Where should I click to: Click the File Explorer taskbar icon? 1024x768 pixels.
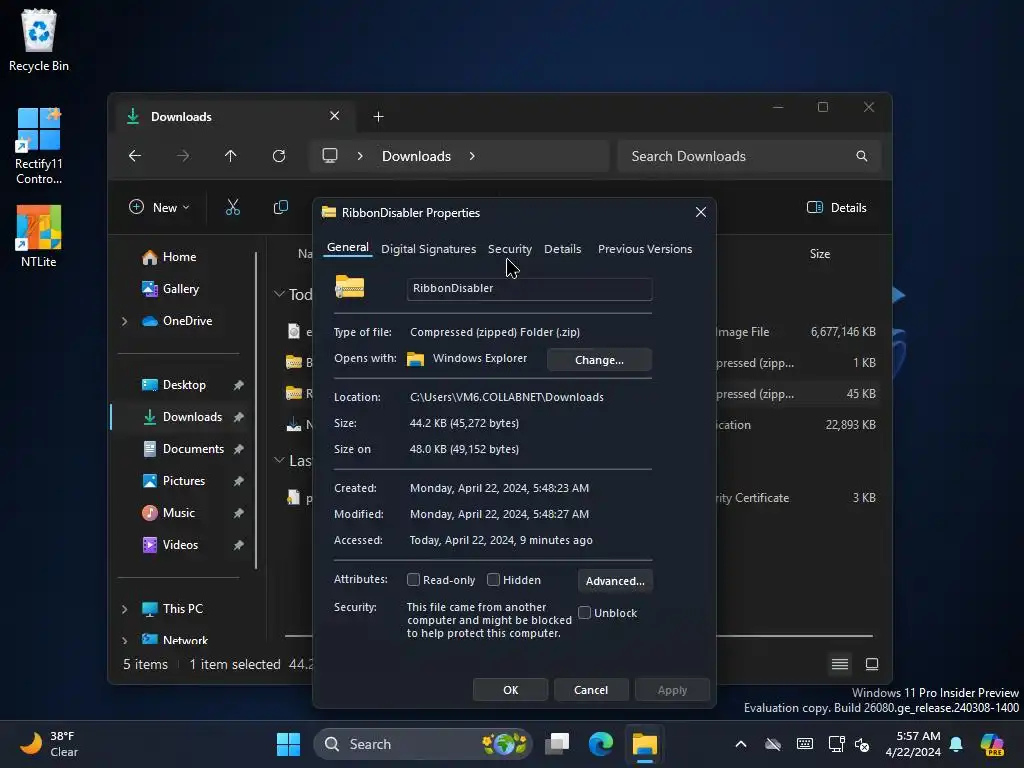[x=645, y=744]
